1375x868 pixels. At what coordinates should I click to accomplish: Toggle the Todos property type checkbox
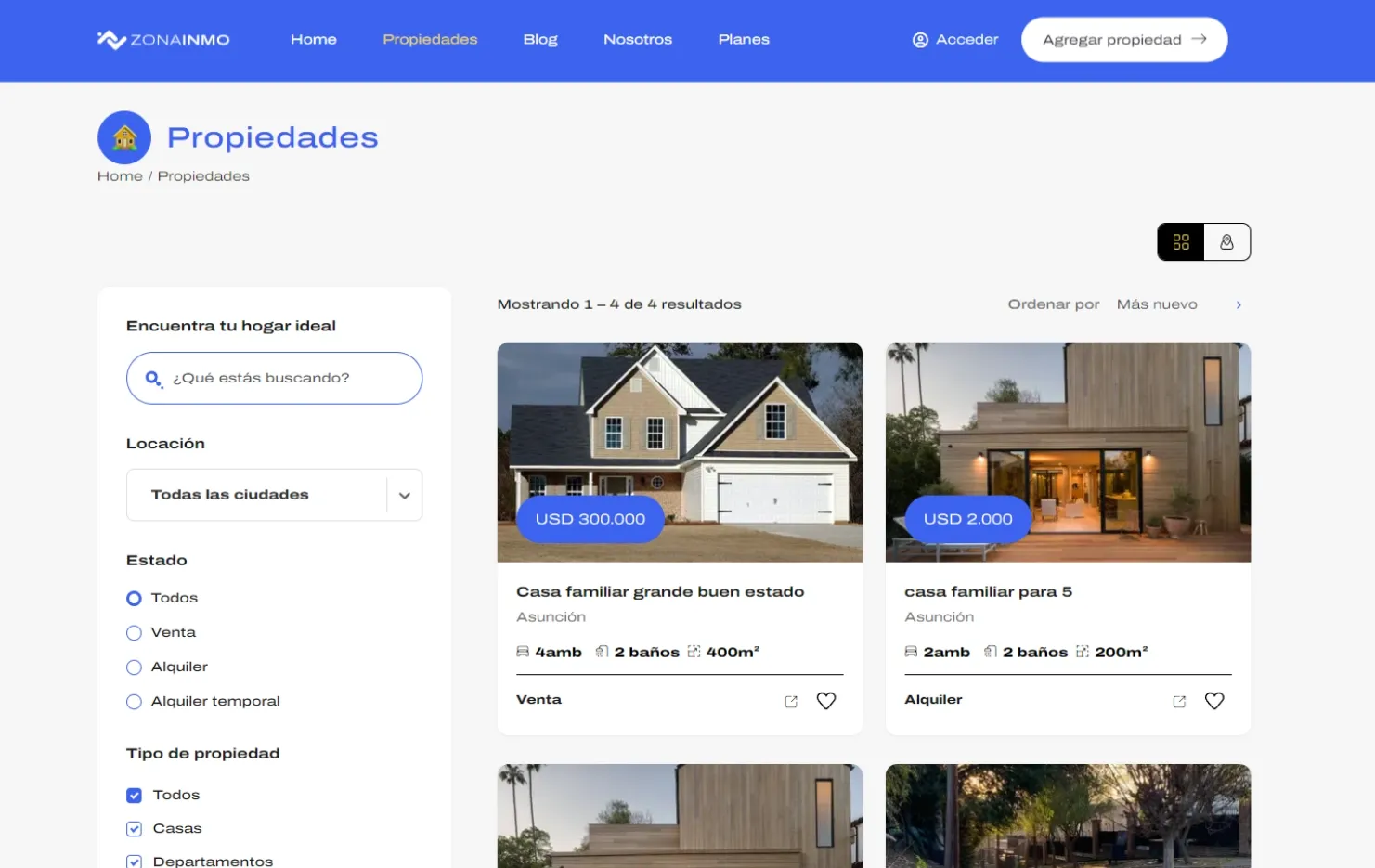pyautogui.click(x=134, y=796)
